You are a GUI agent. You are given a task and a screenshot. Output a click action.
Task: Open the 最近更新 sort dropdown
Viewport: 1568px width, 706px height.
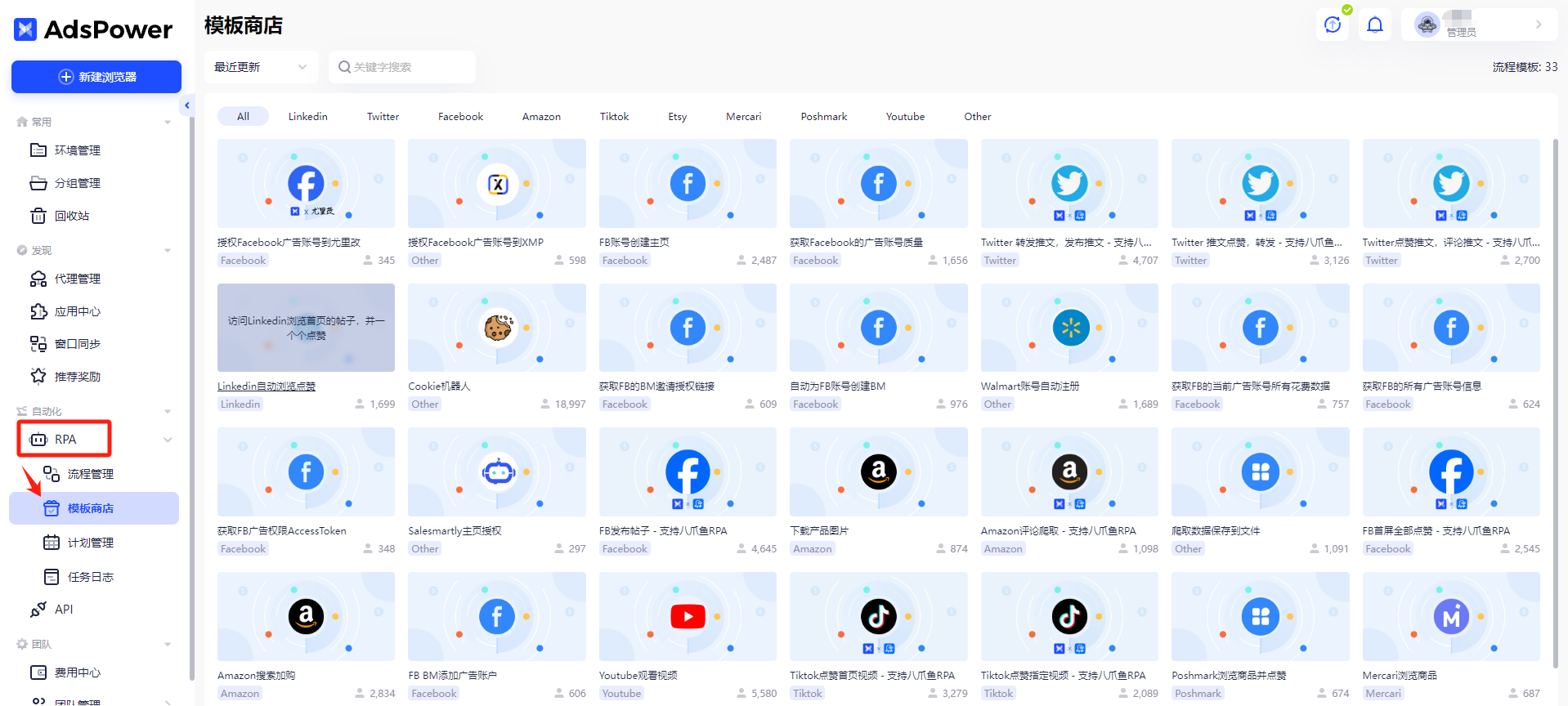click(x=261, y=67)
